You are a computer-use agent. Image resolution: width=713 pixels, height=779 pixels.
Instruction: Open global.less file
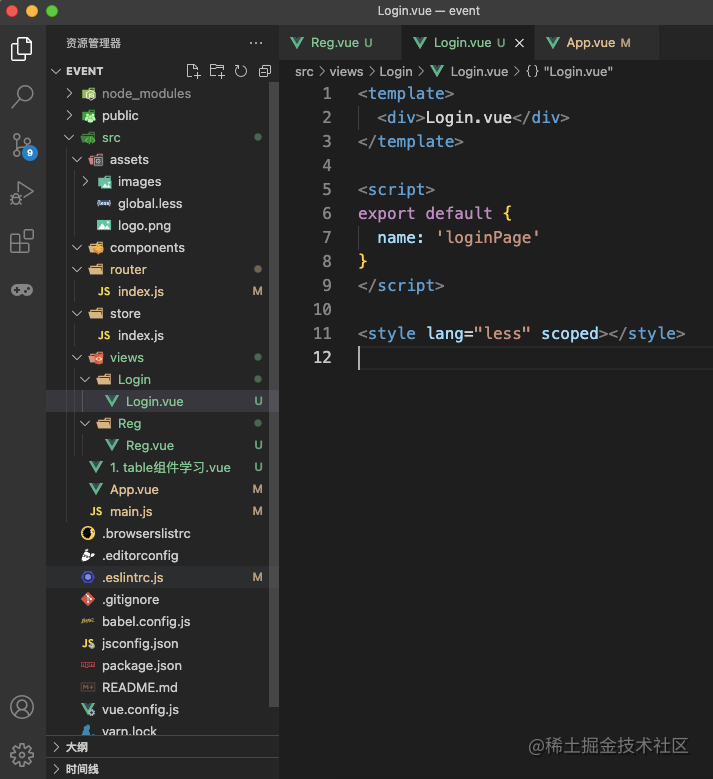(x=162, y=203)
